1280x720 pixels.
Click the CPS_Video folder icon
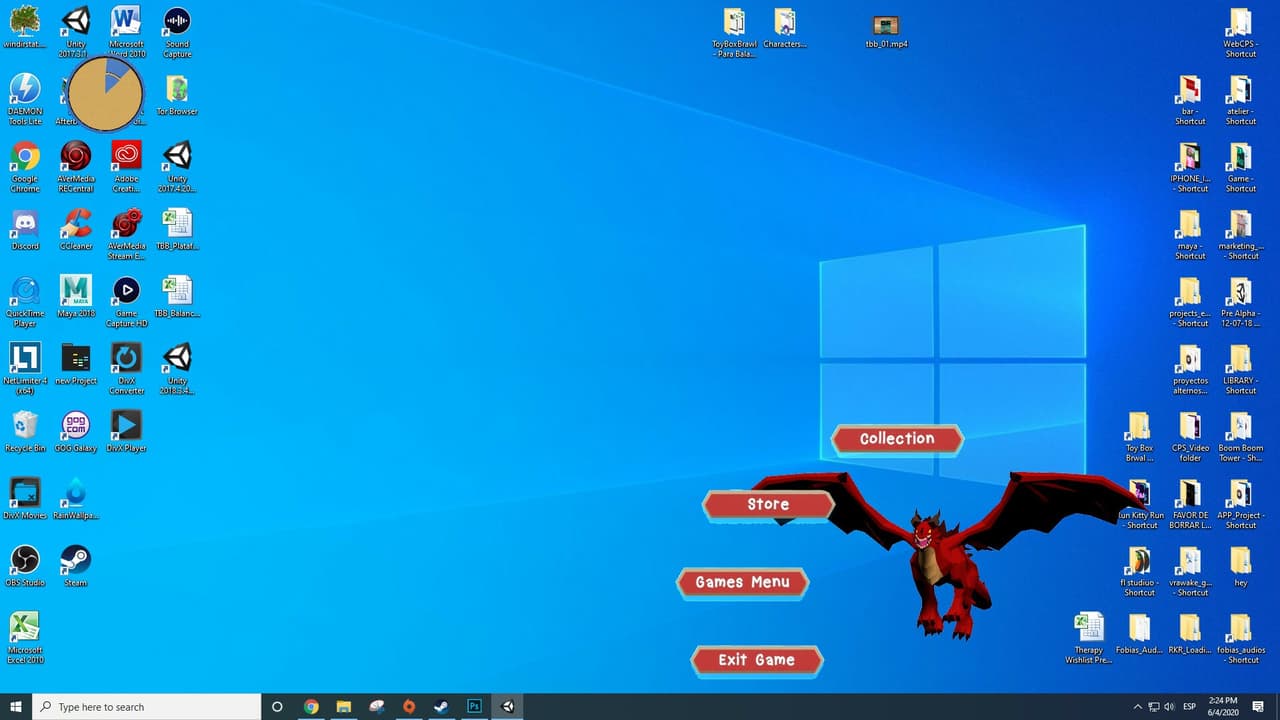pos(1189,436)
